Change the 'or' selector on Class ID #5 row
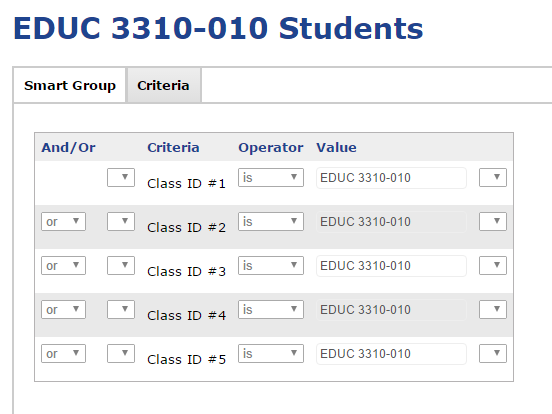Viewport: 552px width, 414px height. (63, 353)
